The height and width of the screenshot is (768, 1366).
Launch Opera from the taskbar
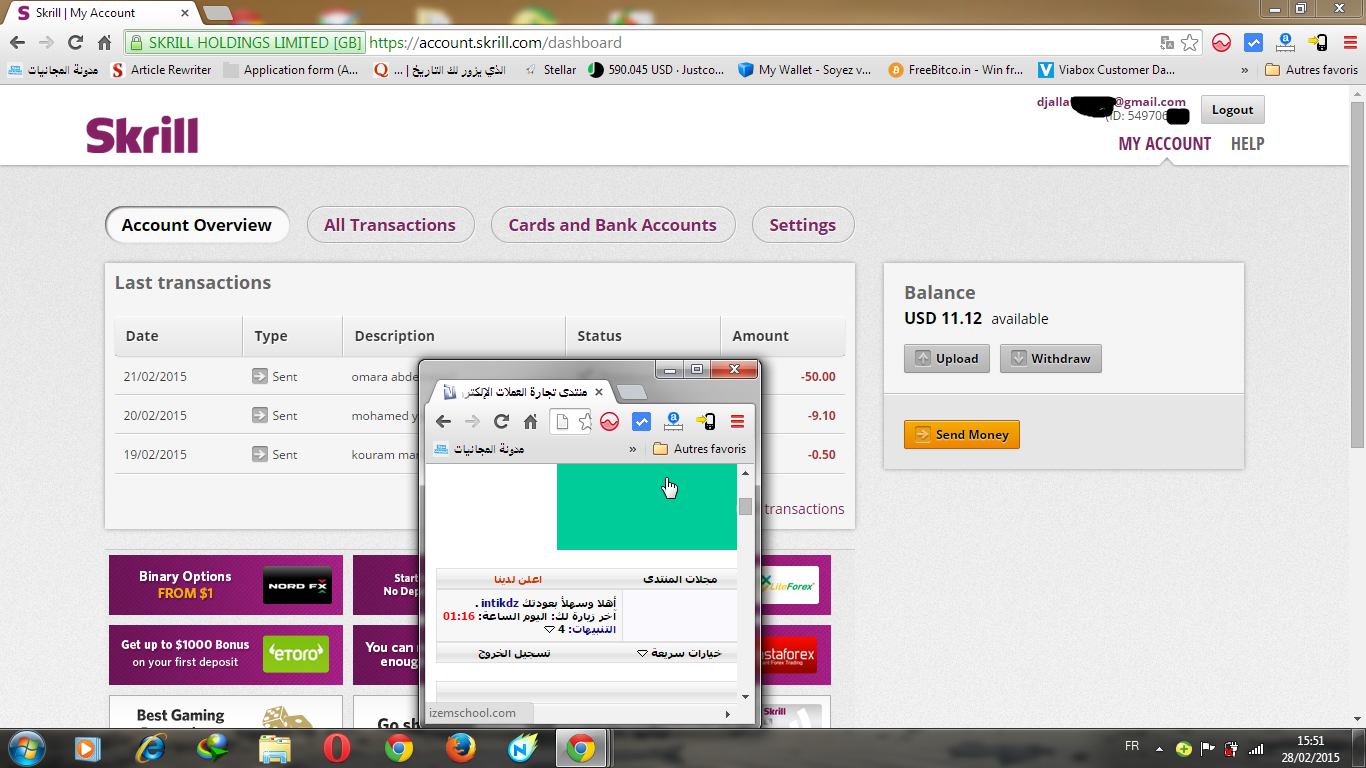pyautogui.click(x=337, y=748)
